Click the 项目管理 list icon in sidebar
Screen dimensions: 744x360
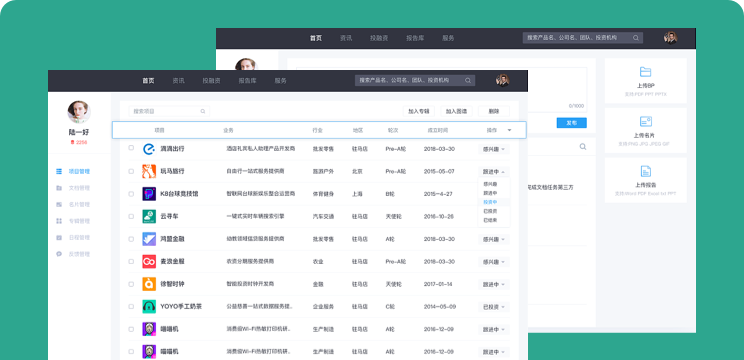(59, 171)
